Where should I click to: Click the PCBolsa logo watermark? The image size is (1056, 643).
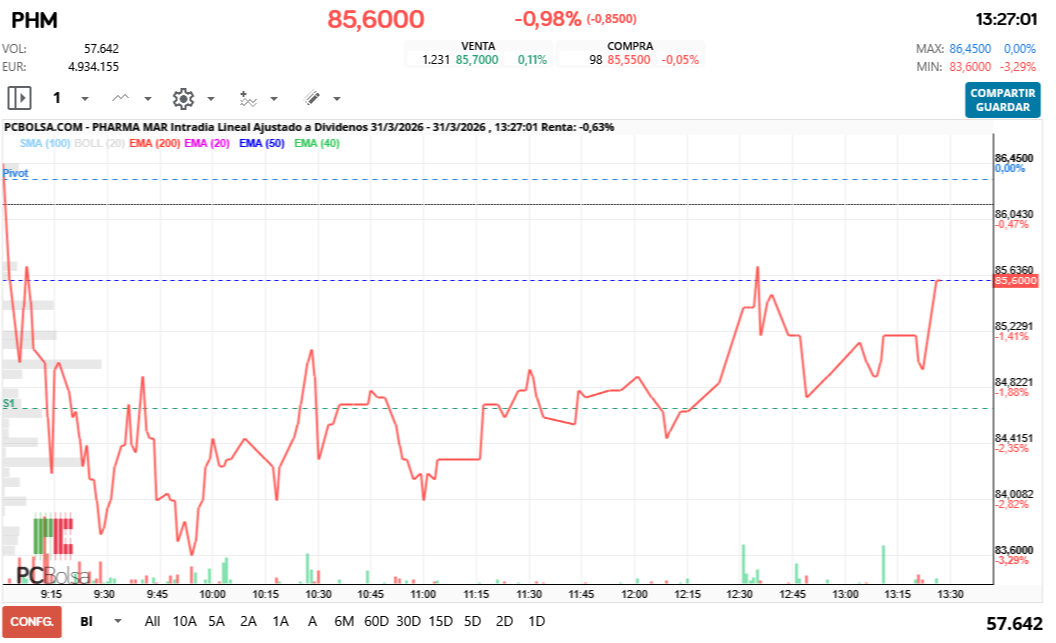53,551
